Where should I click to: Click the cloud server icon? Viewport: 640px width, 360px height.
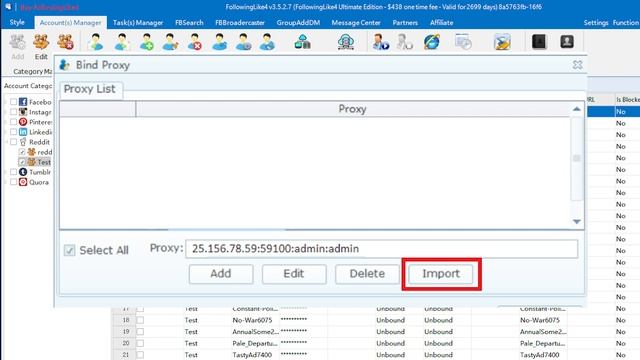[x=346, y=42]
